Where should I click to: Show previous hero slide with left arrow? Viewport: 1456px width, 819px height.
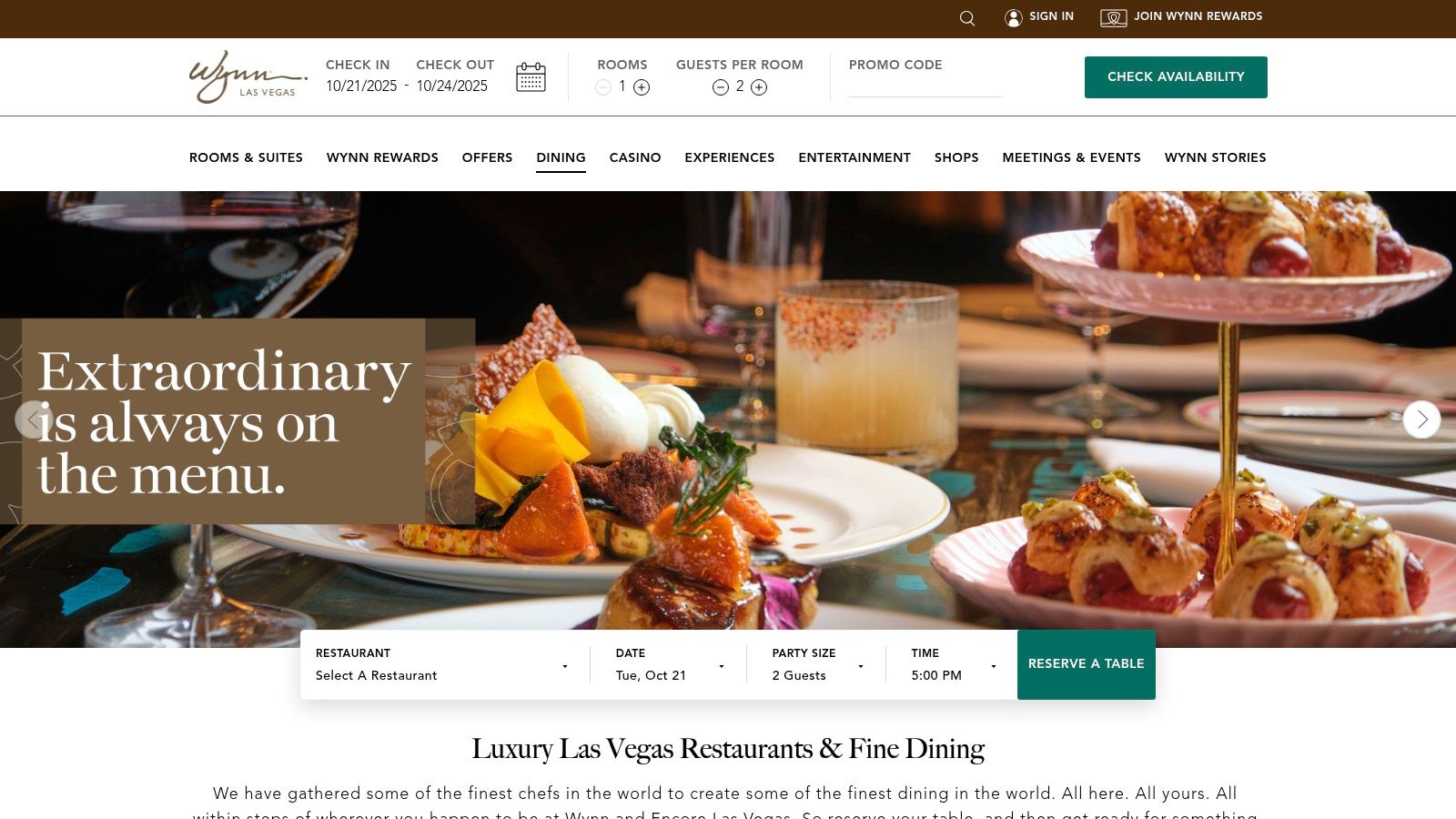pos(34,420)
